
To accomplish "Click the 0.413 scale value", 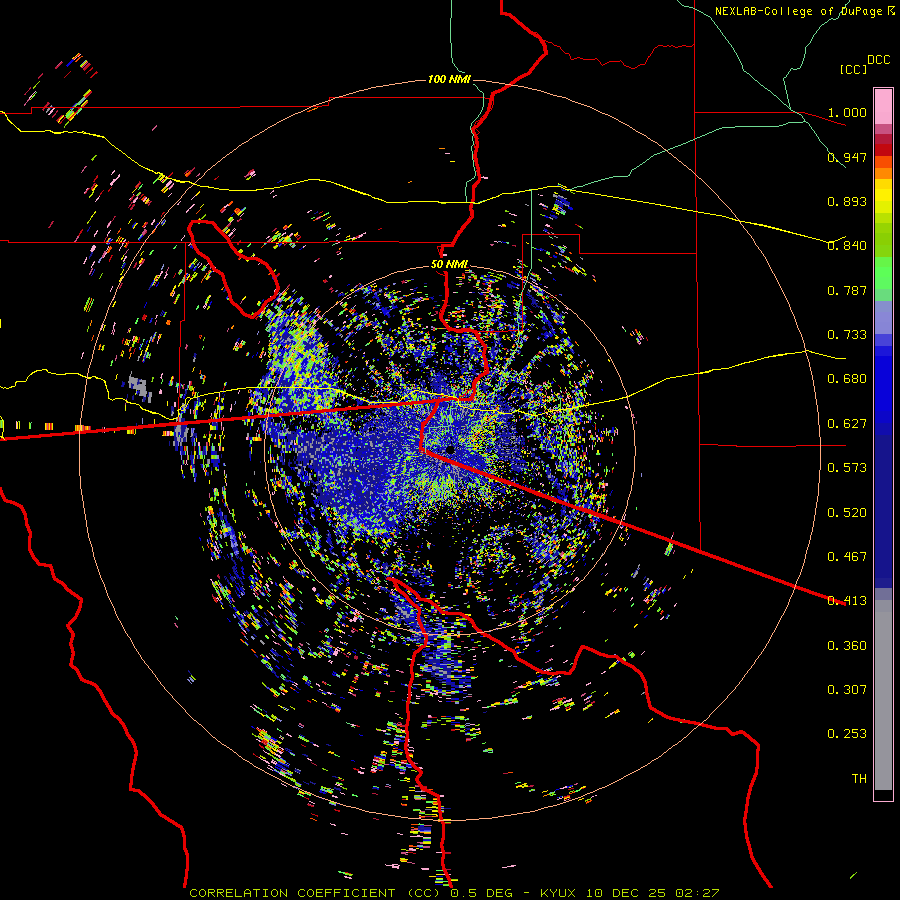I will coord(847,601).
